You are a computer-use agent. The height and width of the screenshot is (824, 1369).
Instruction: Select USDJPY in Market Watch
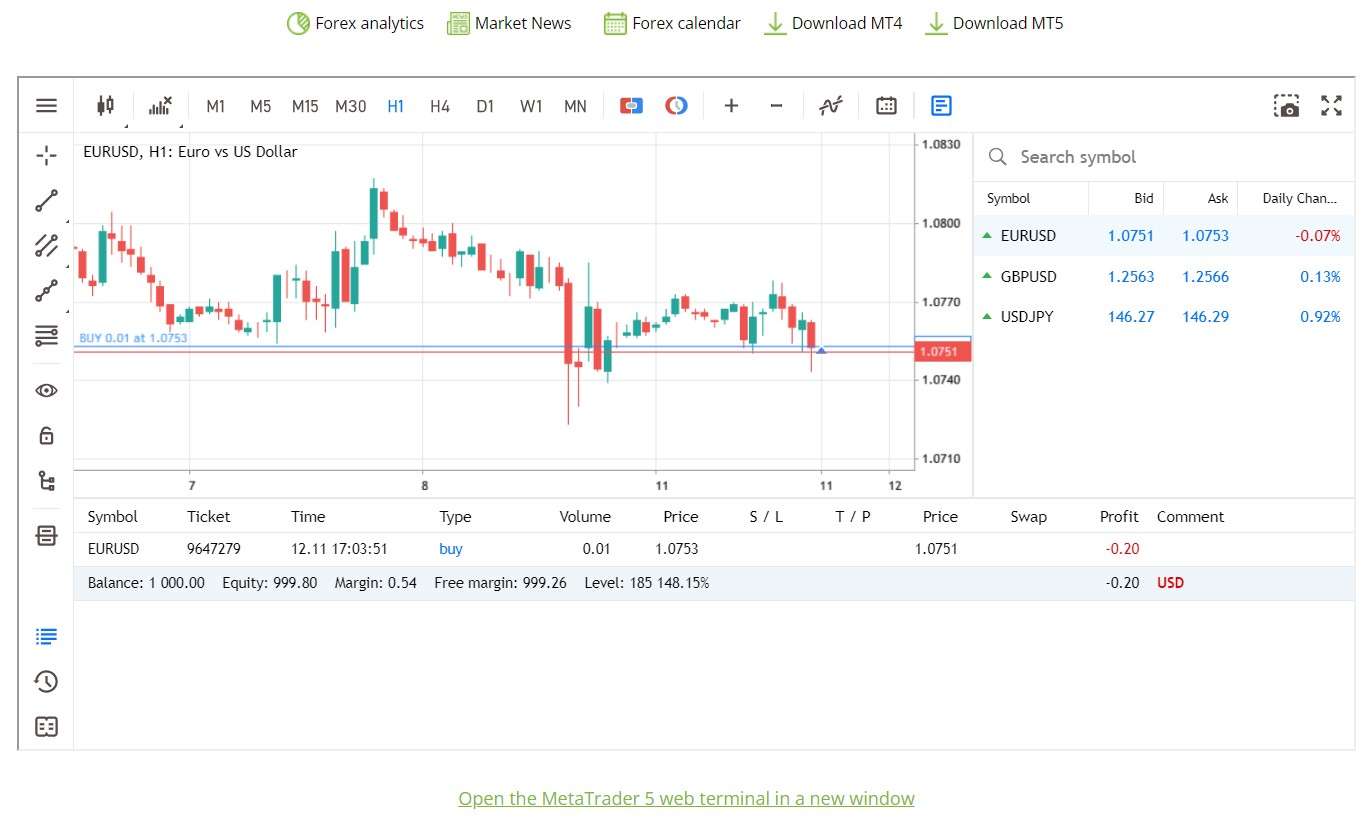click(1164, 317)
